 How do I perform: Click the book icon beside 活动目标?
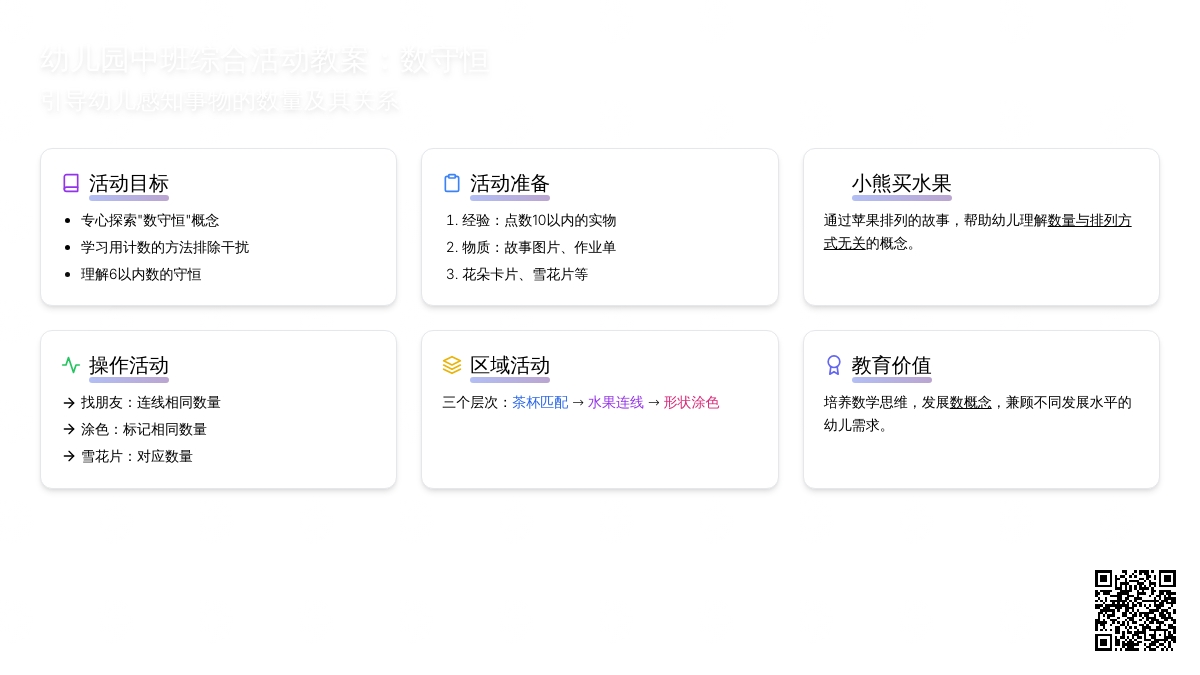click(71, 183)
